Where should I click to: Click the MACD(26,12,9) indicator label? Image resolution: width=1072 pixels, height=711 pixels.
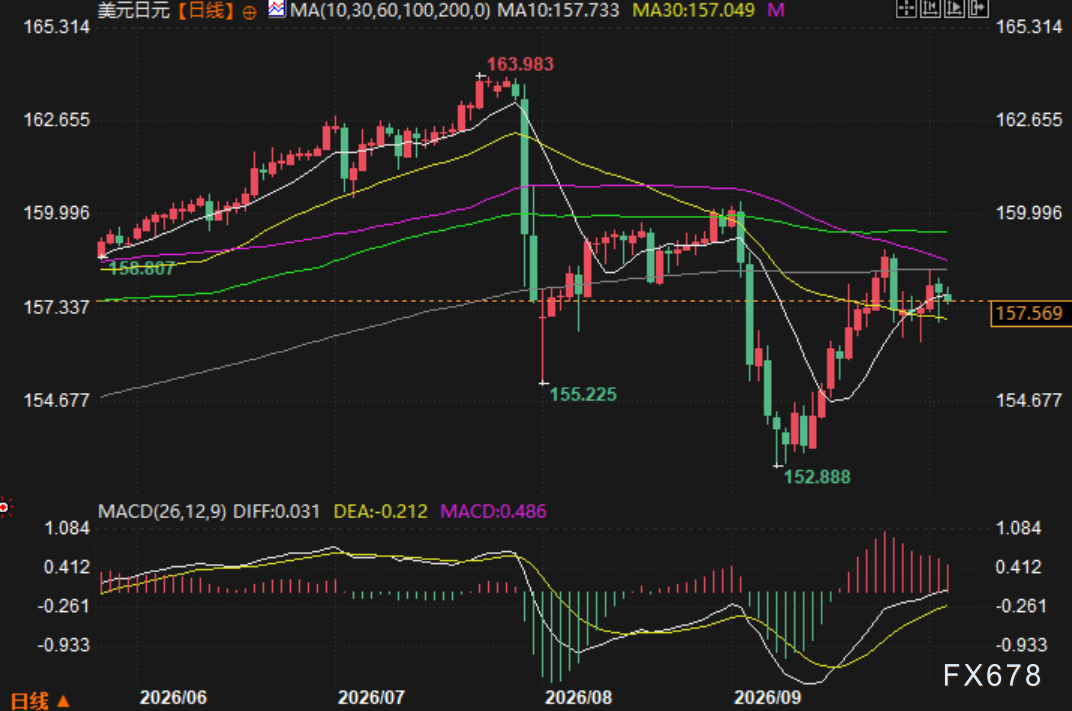162,511
